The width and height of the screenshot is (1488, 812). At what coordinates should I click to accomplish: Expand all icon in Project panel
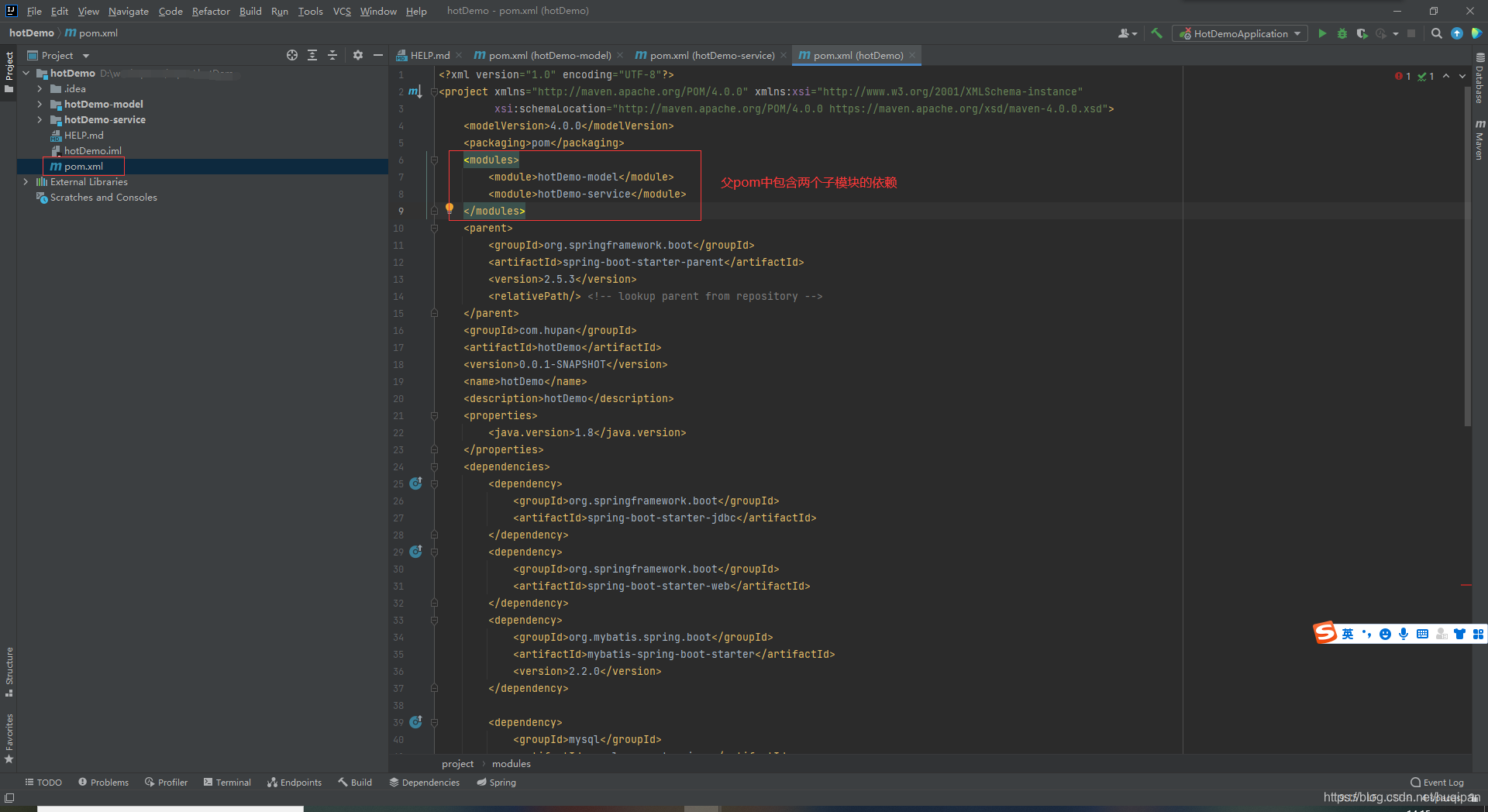tap(312, 55)
